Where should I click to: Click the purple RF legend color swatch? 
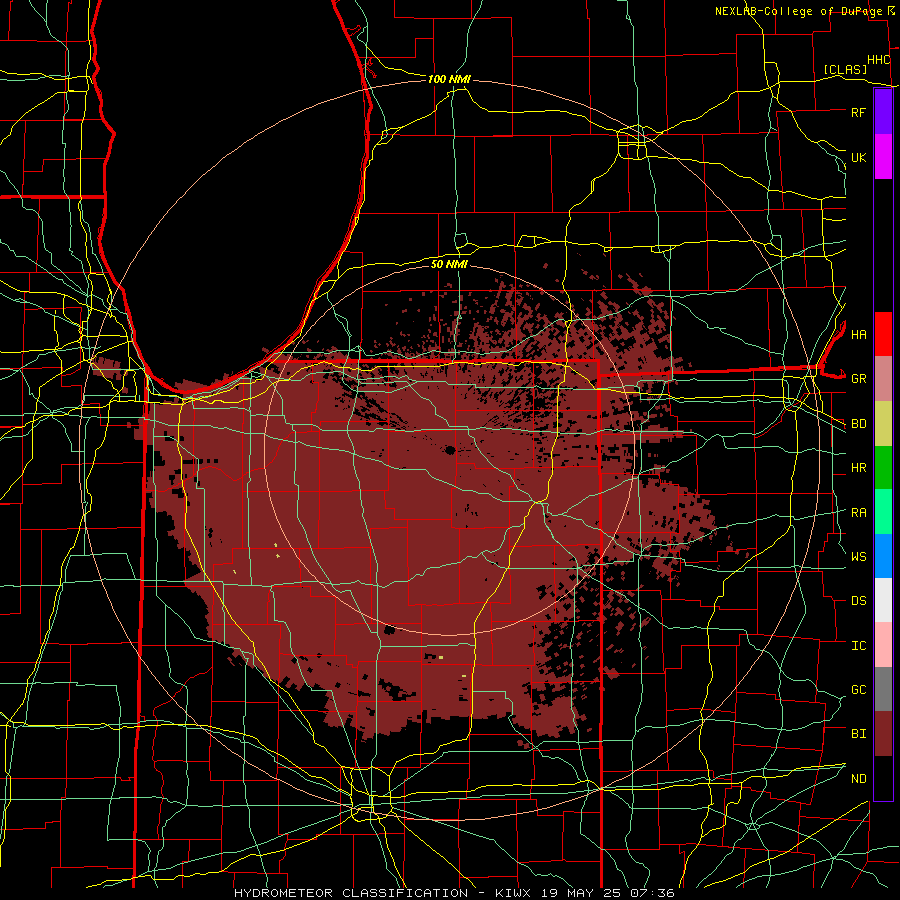pos(883,112)
